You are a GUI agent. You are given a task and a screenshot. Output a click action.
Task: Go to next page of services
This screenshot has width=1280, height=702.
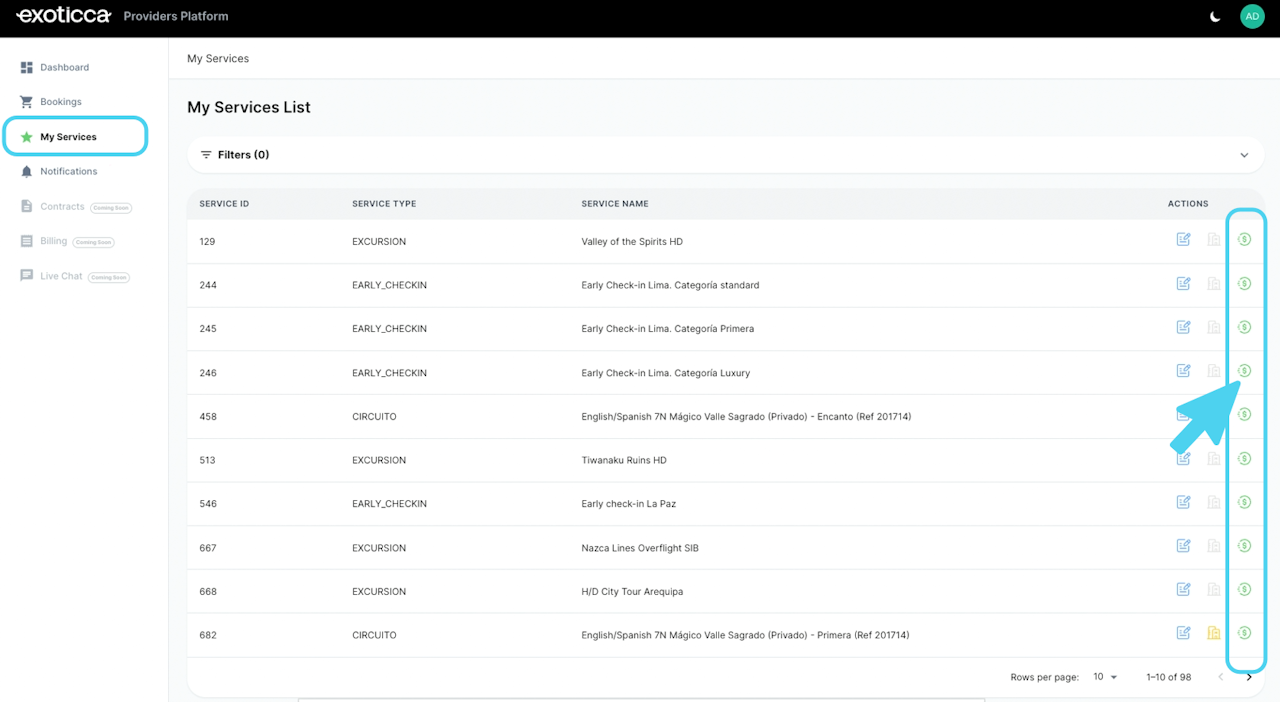(x=1249, y=677)
